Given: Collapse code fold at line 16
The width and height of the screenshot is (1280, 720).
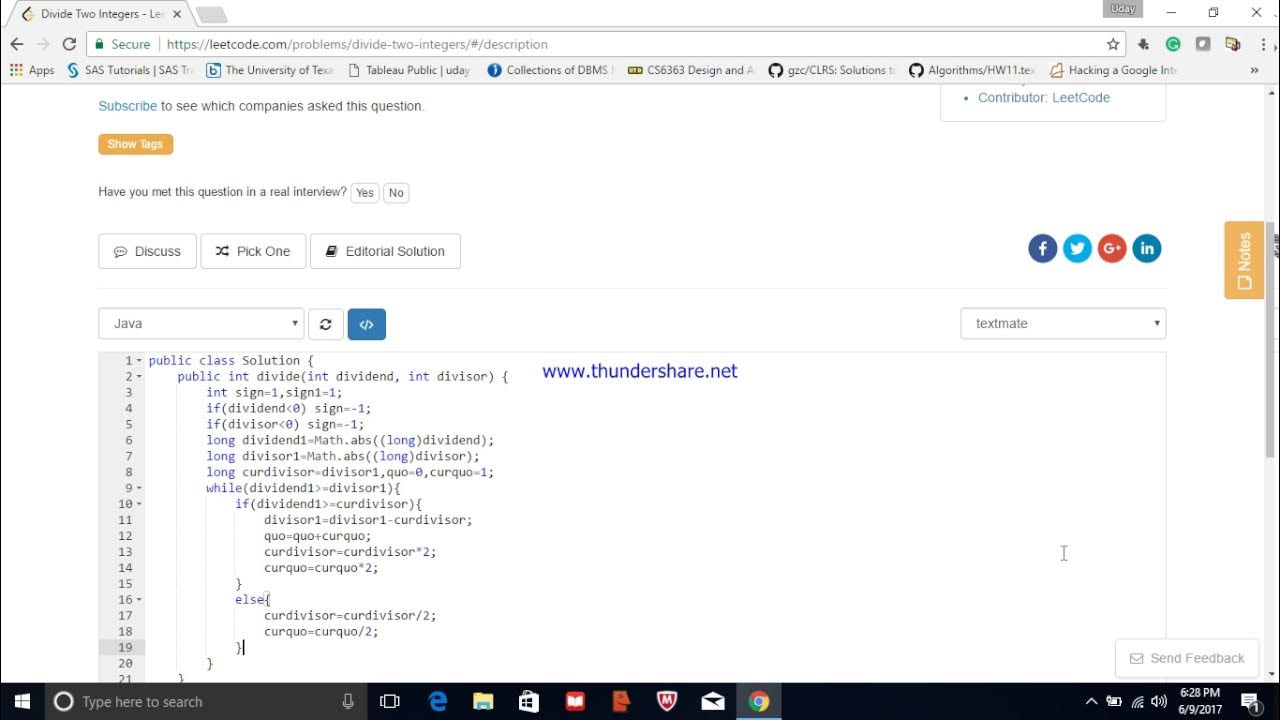Looking at the screenshot, I should pos(139,600).
